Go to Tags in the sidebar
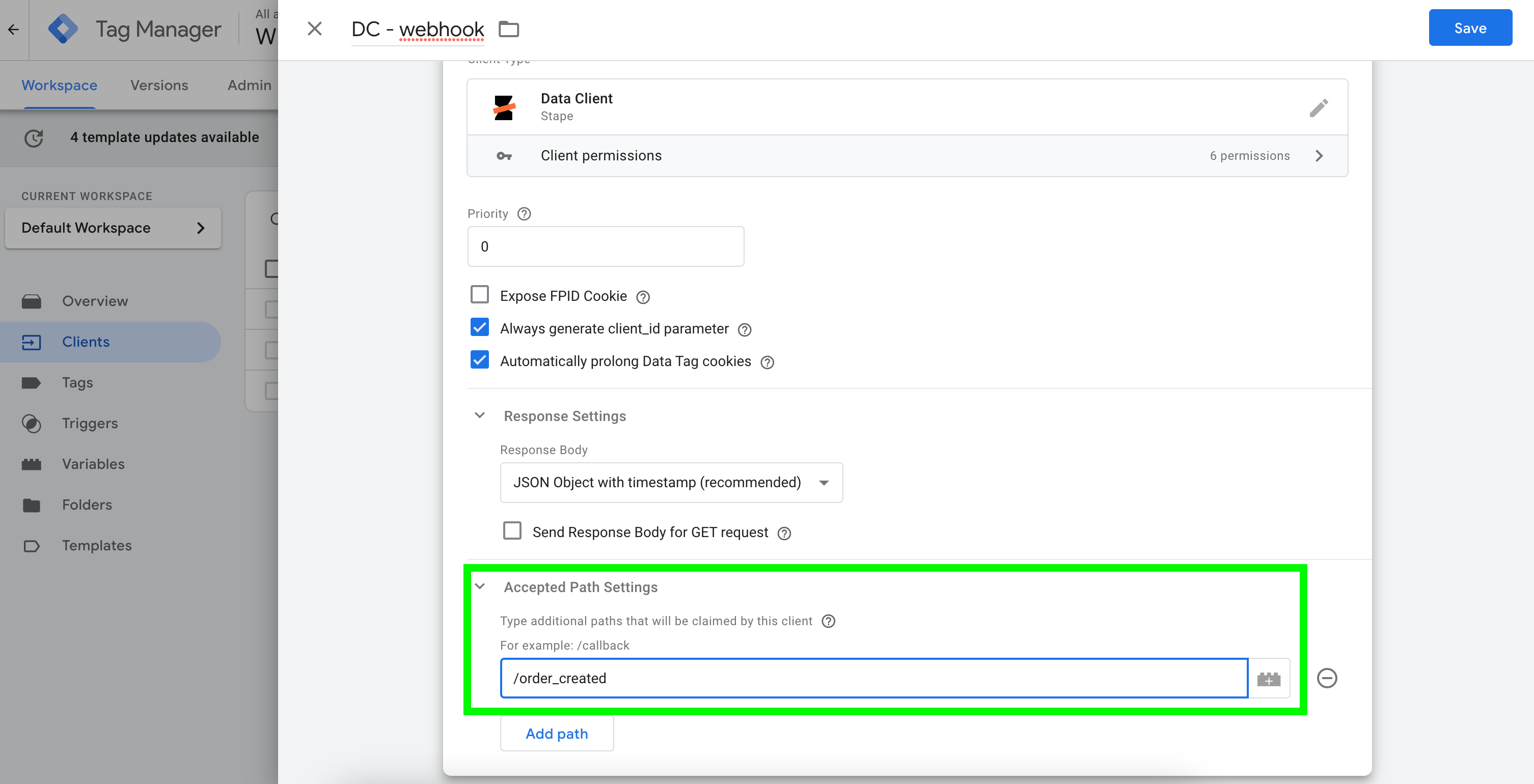The width and height of the screenshot is (1534, 784). point(110,383)
